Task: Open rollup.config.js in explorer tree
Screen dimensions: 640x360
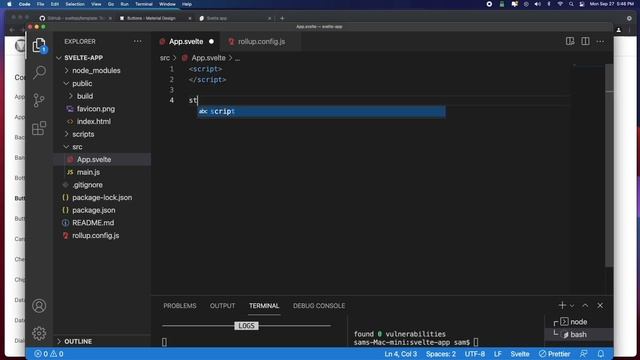Action: pos(96,236)
